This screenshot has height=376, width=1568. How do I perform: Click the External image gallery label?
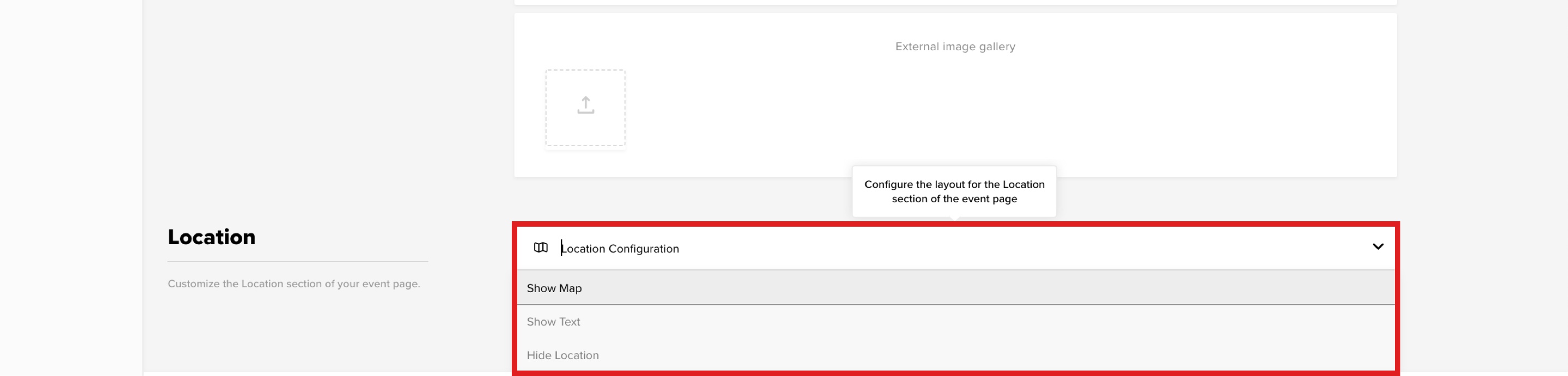click(954, 46)
